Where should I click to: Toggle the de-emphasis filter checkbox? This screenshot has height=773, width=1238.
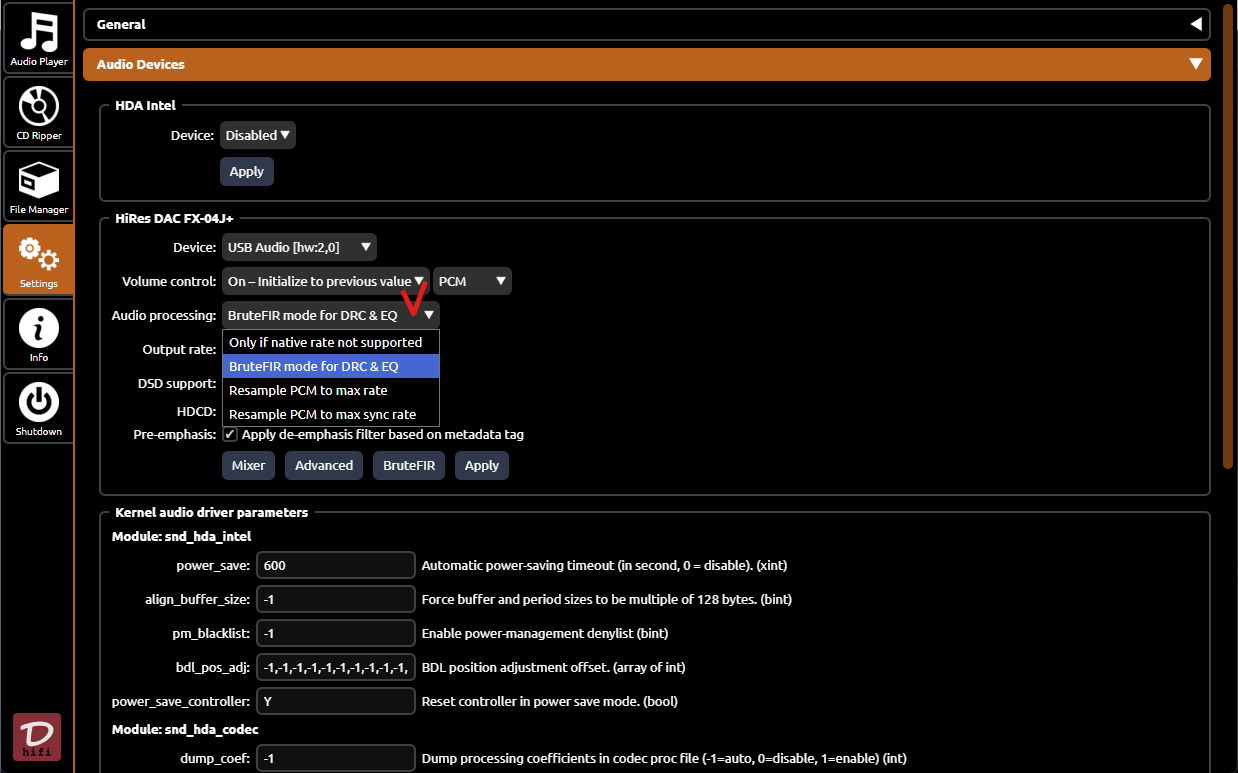pyautogui.click(x=230, y=435)
